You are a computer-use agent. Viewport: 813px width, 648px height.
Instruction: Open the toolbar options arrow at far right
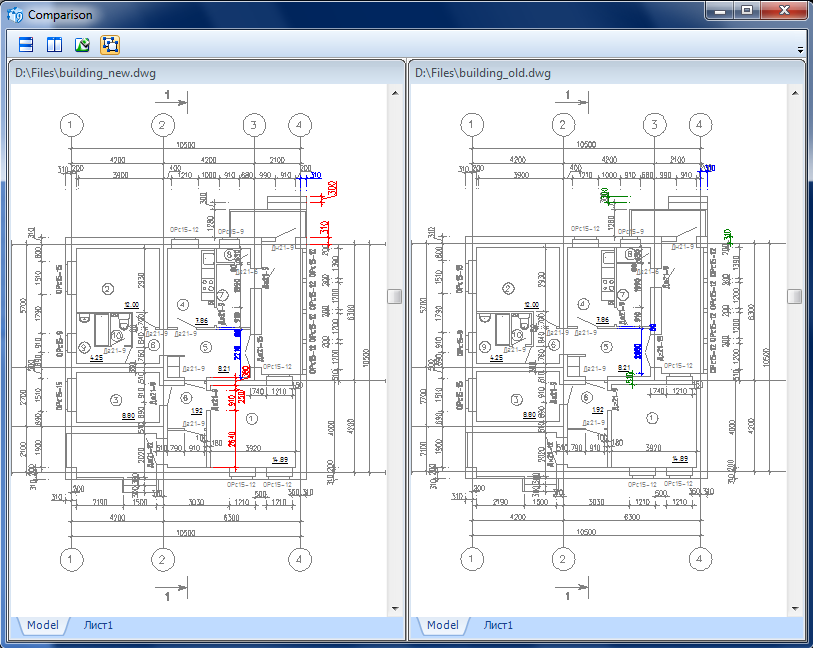pyautogui.click(x=801, y=50)
